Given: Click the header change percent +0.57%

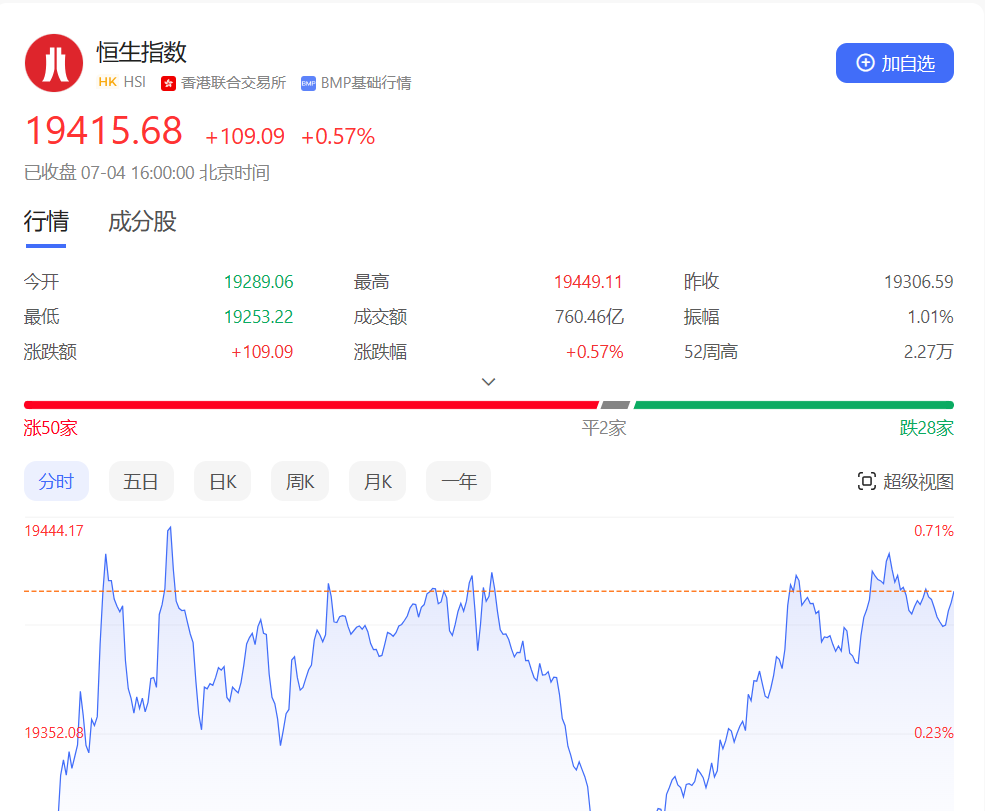Looking at the screenshot, I should [338, 136].
